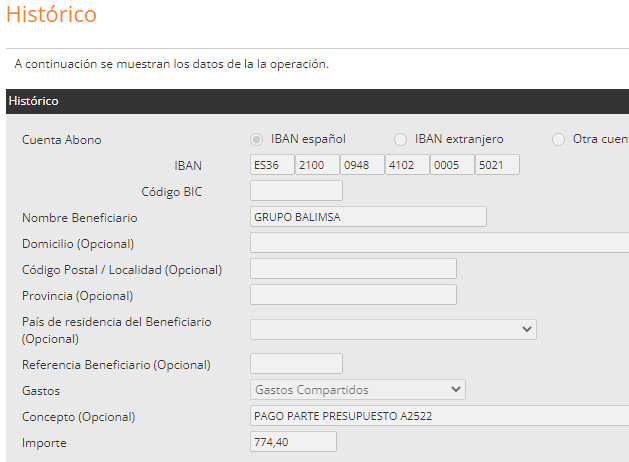
Task: Choose the IBAN extranjero radio option
Action: [x=401, y=139]
